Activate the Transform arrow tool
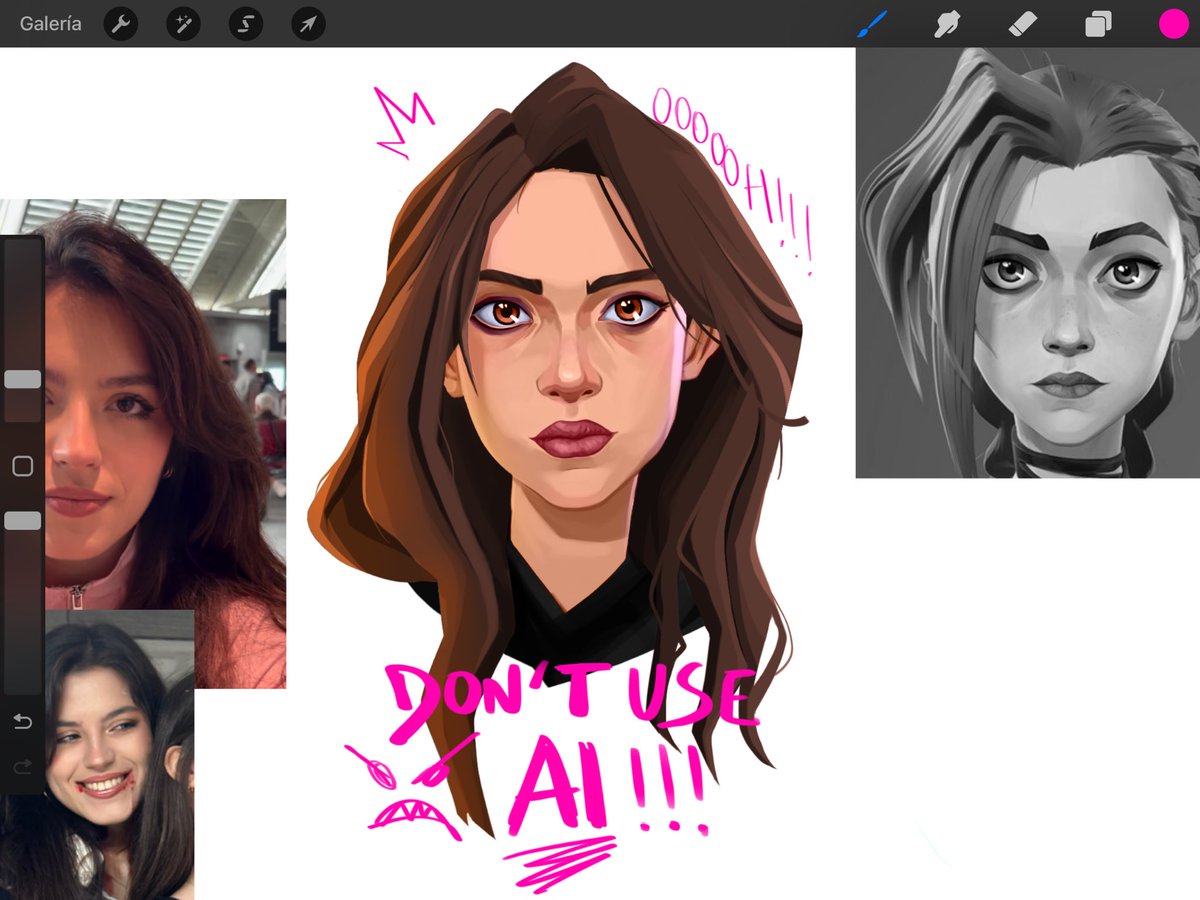Screen dimensions: 1200x900 click(308, 24)
